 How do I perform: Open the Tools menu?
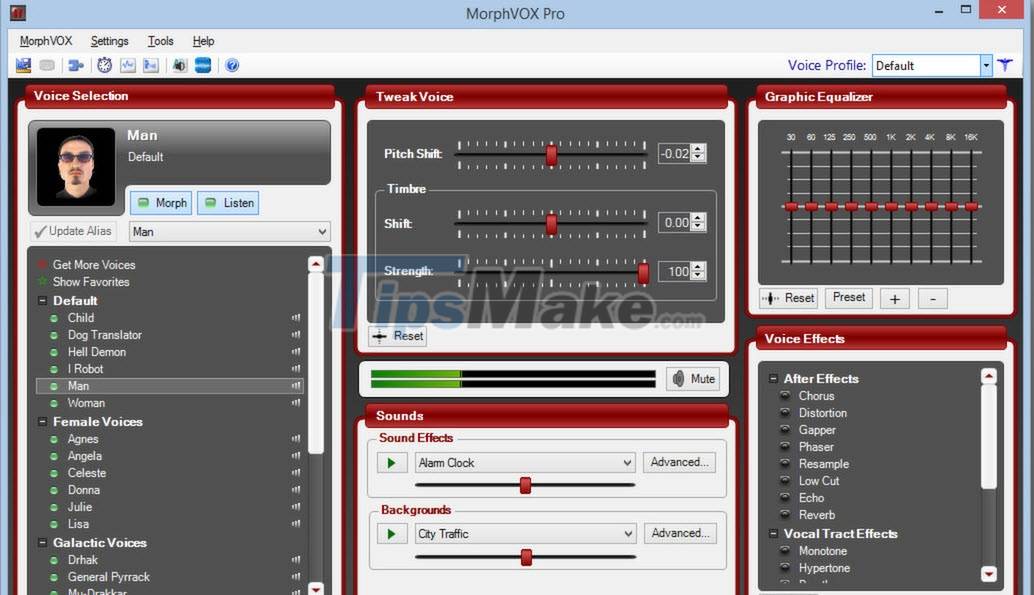point(160,41)
